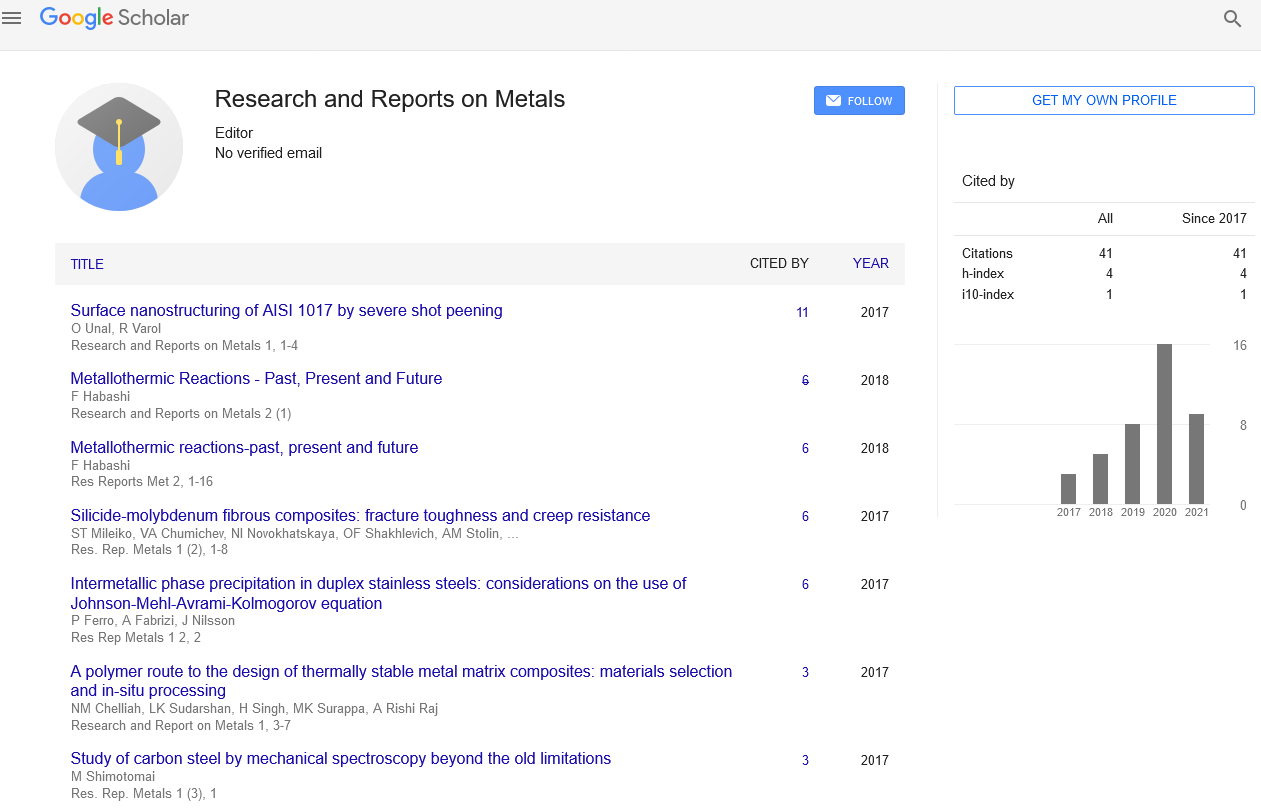This screenshot has width=1261, height=809.
Task: Click the 2020 bar in citations chart
Action: [x=1164, y=424]
